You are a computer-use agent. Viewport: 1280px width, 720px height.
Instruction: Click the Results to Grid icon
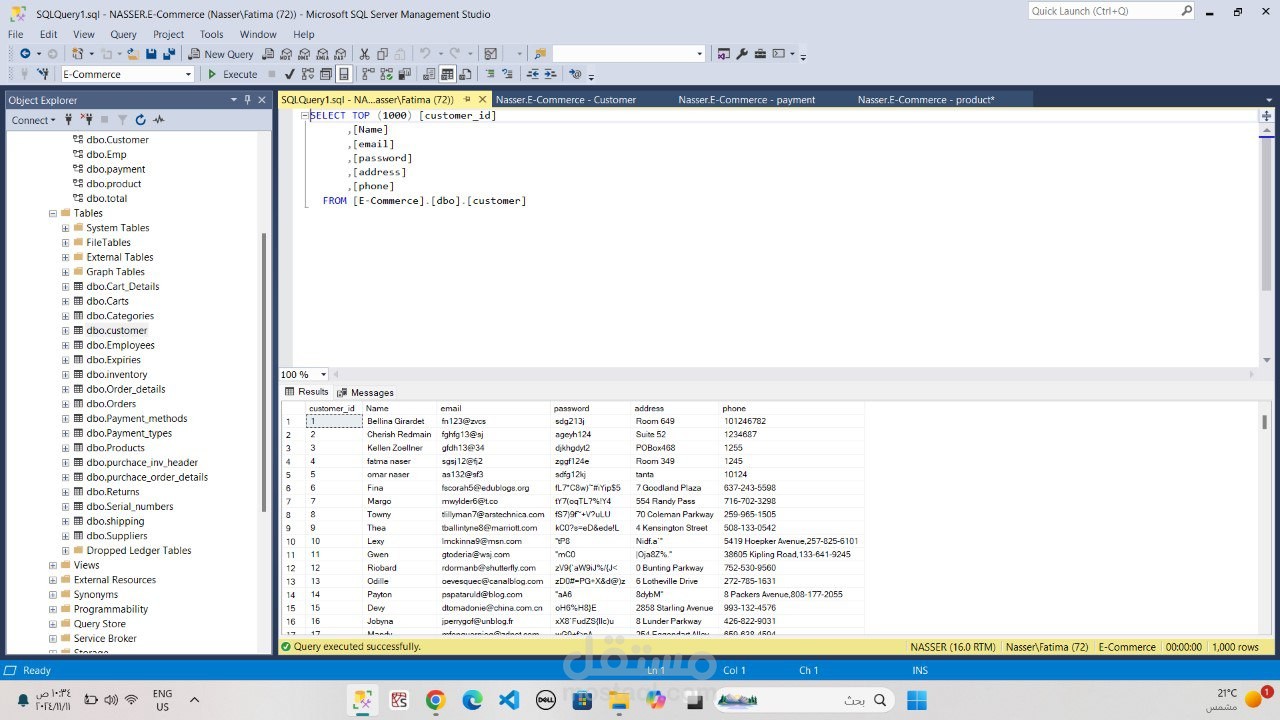447,74
